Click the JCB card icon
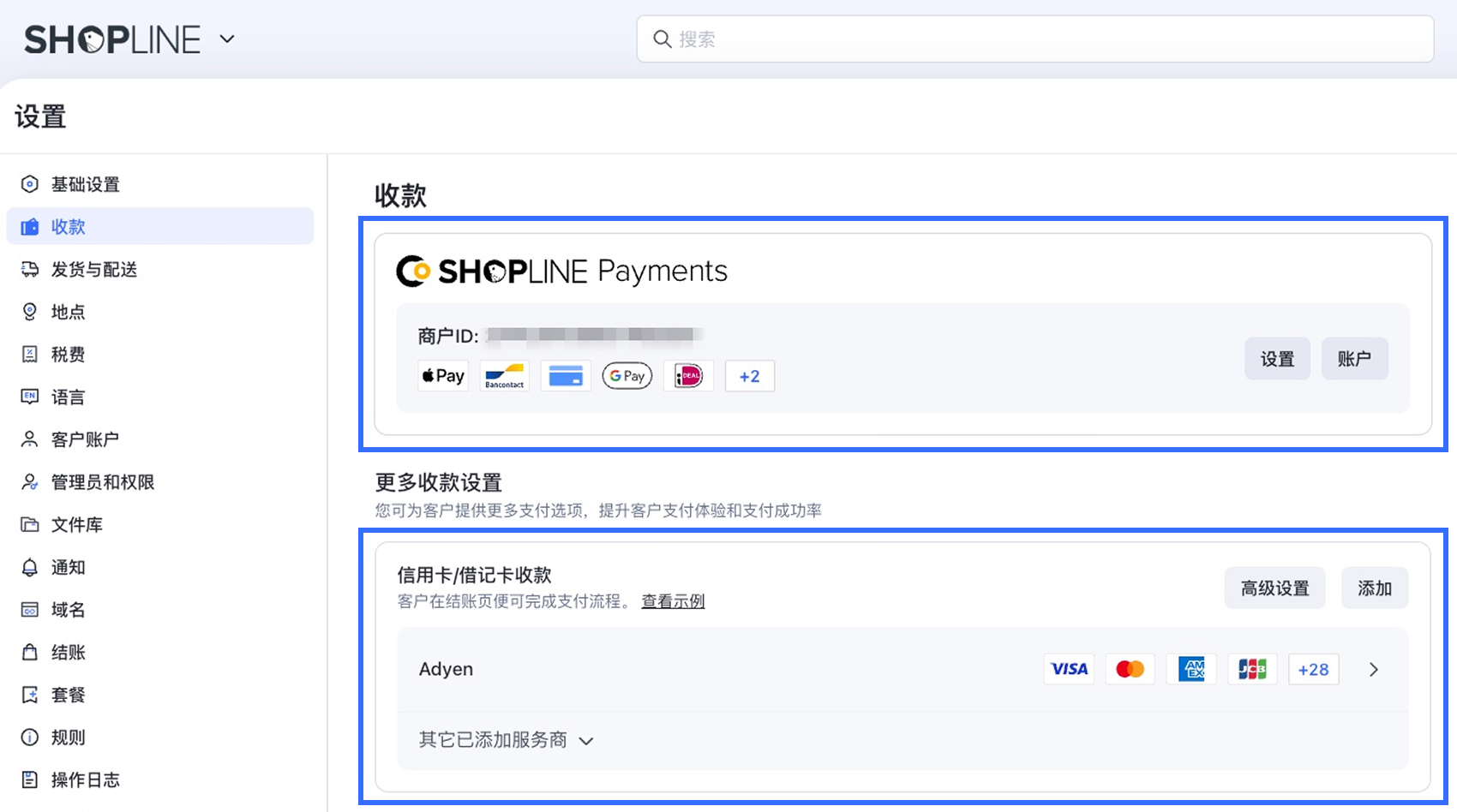Screen dimensions: 1457x812 pyautogui.click(x=1252, y=669)
